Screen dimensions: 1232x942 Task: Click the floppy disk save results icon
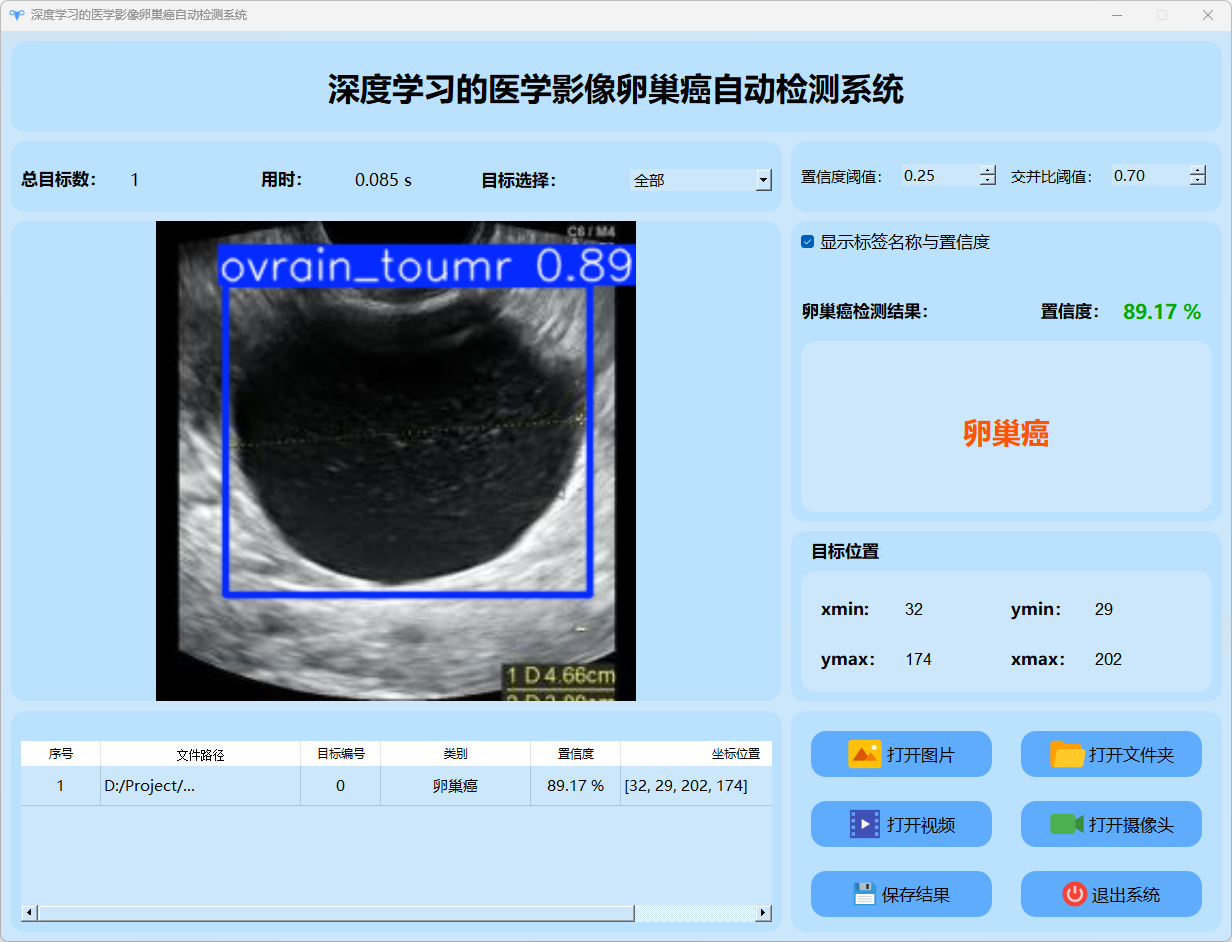(x=864, y=894)
